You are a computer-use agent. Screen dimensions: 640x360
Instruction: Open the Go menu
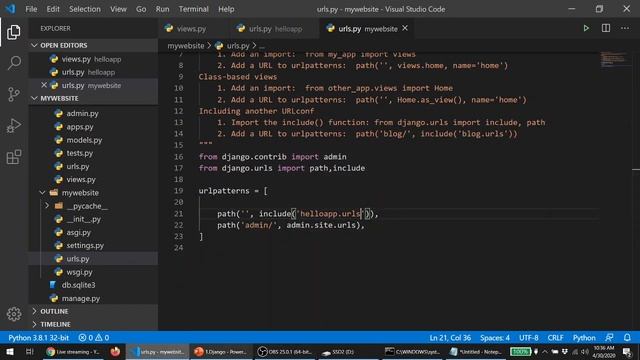click(141, 9)
